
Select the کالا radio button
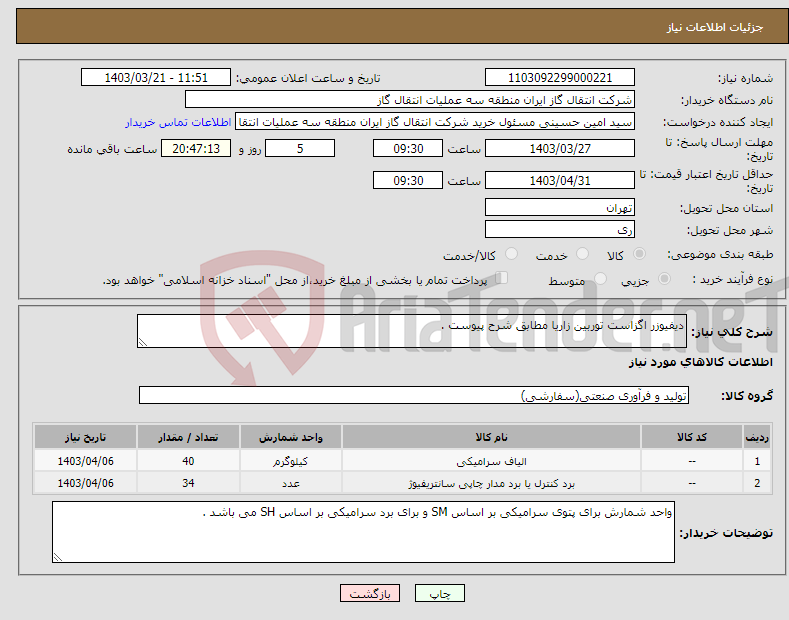click(x=639, y=254)
